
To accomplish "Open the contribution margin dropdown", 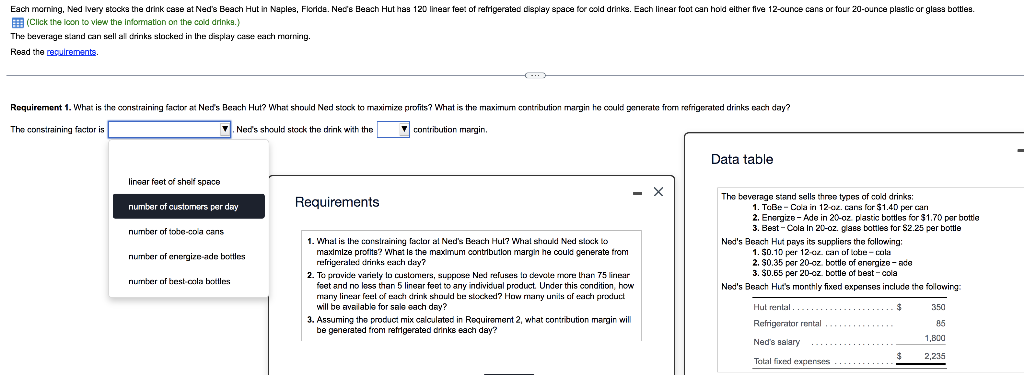I will pyautogui.click(x=394, y=129).
